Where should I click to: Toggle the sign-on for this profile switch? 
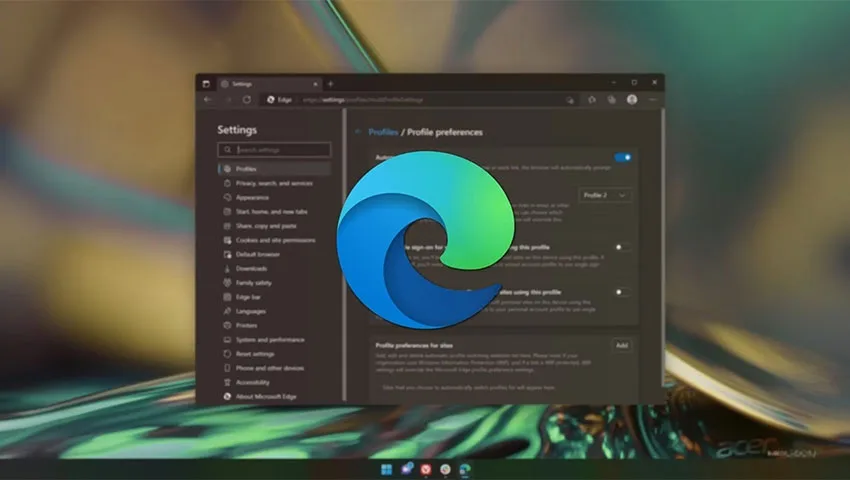(622, 247)
